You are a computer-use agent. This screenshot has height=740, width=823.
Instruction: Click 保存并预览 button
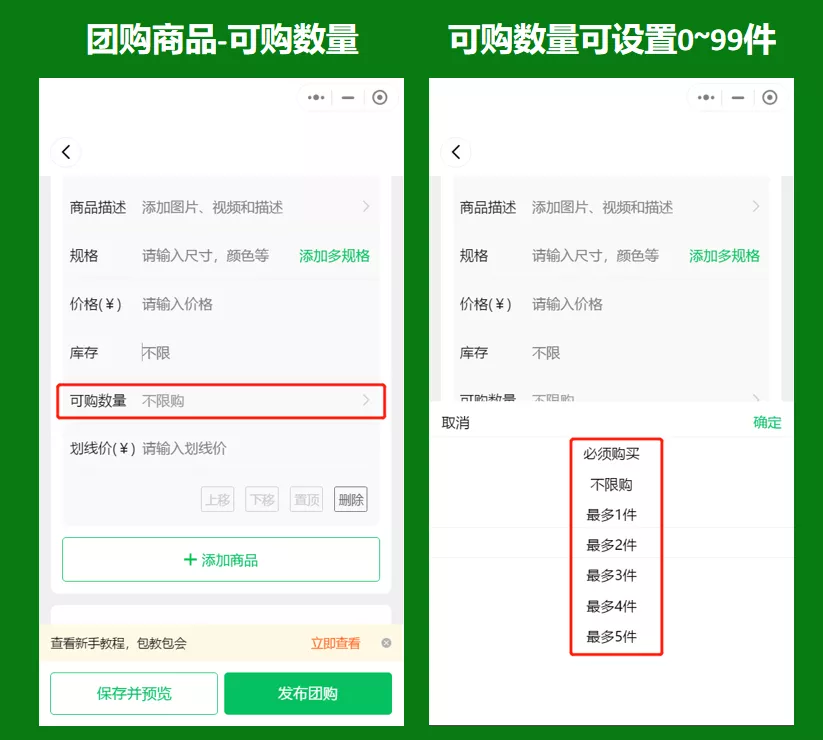tap(134, 693)
